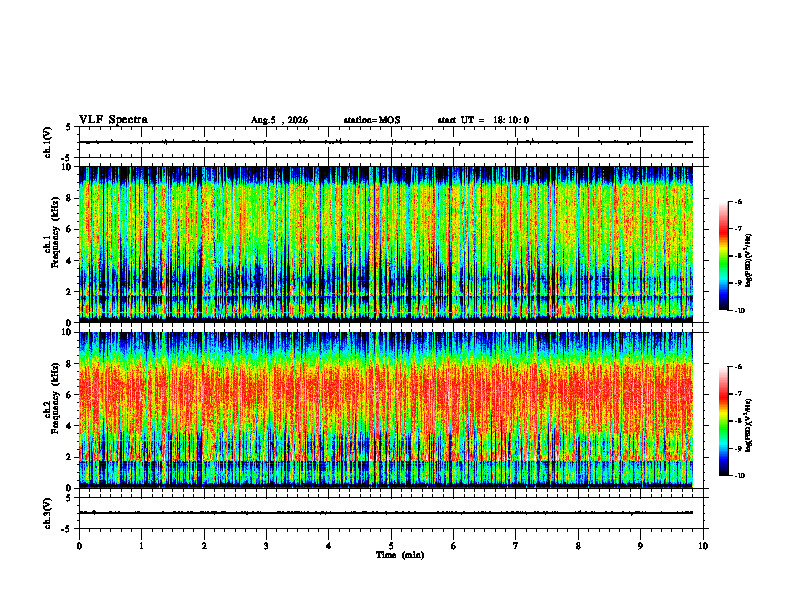Image resolution: width=792 pixels, height=612 pixels.
Task: Click the "9" tick on the time axis
Action: (640, 546)
